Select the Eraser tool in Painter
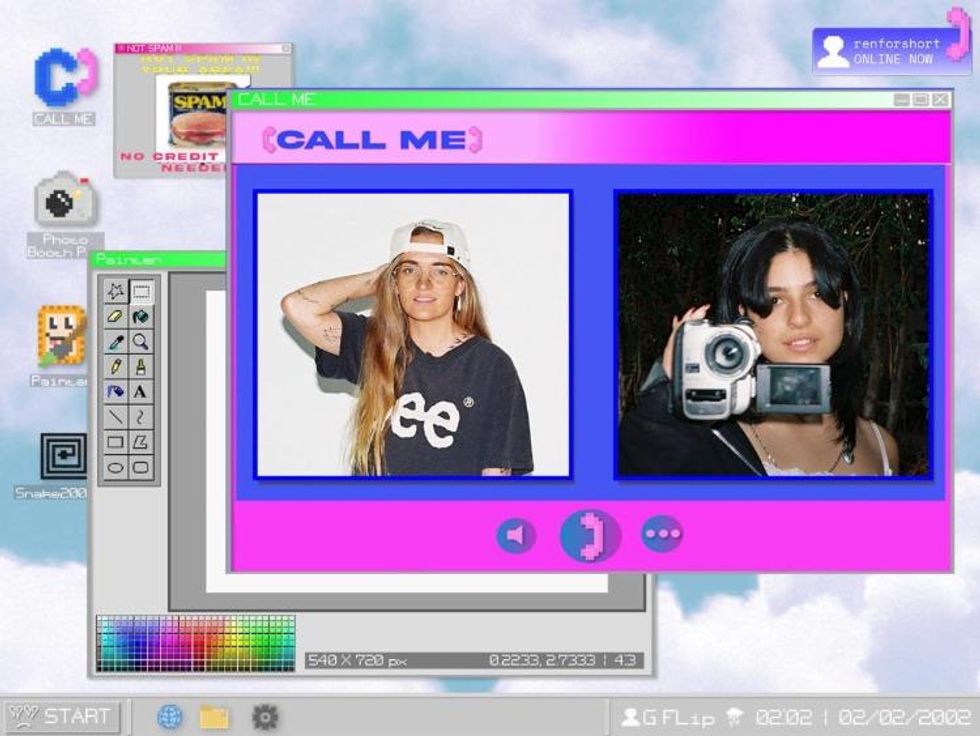Image resolution: width=980 pixels, height=736 pixels. tap(116, 316)
